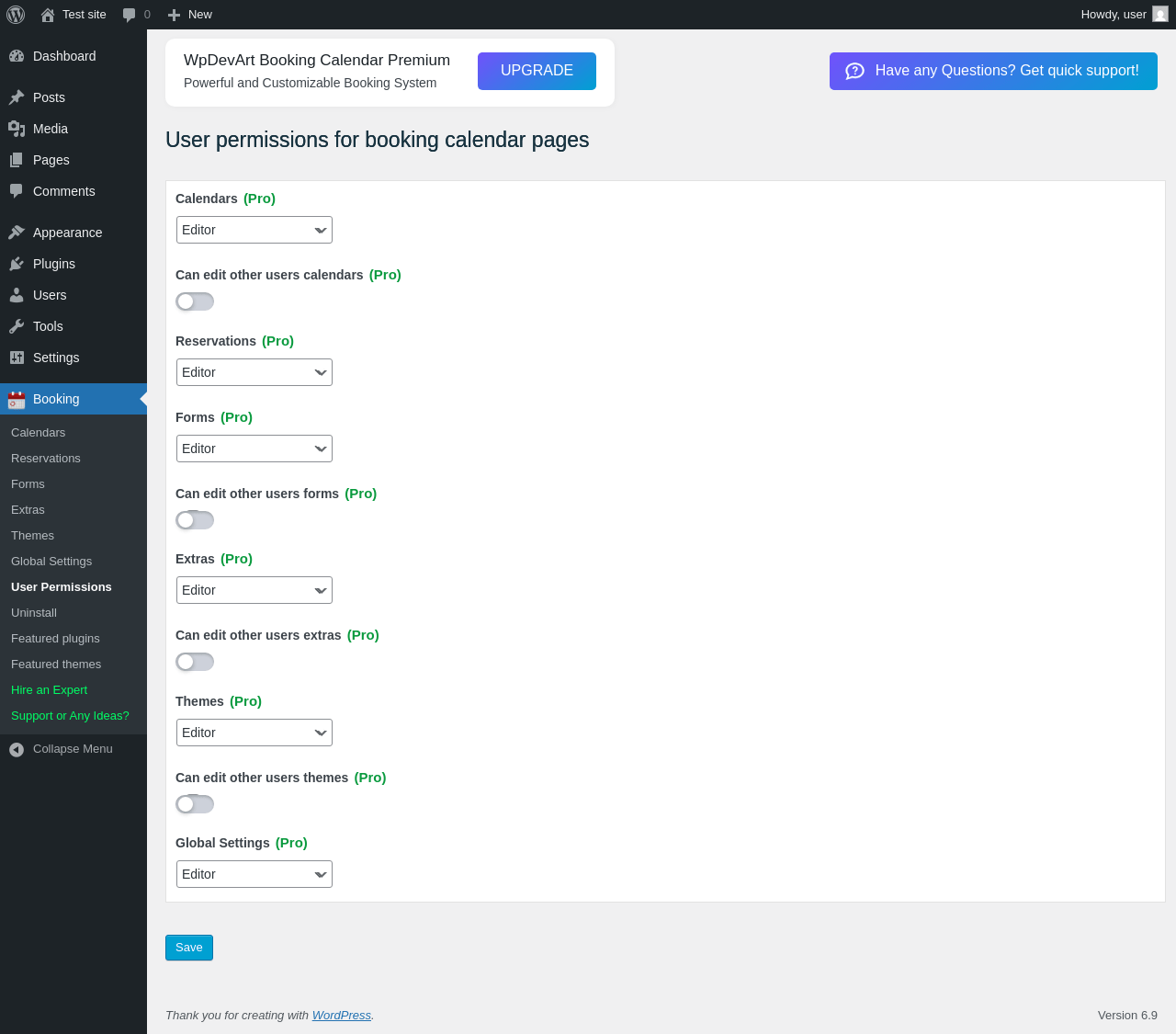Open the Themes role dropdown

coord(254,733)
